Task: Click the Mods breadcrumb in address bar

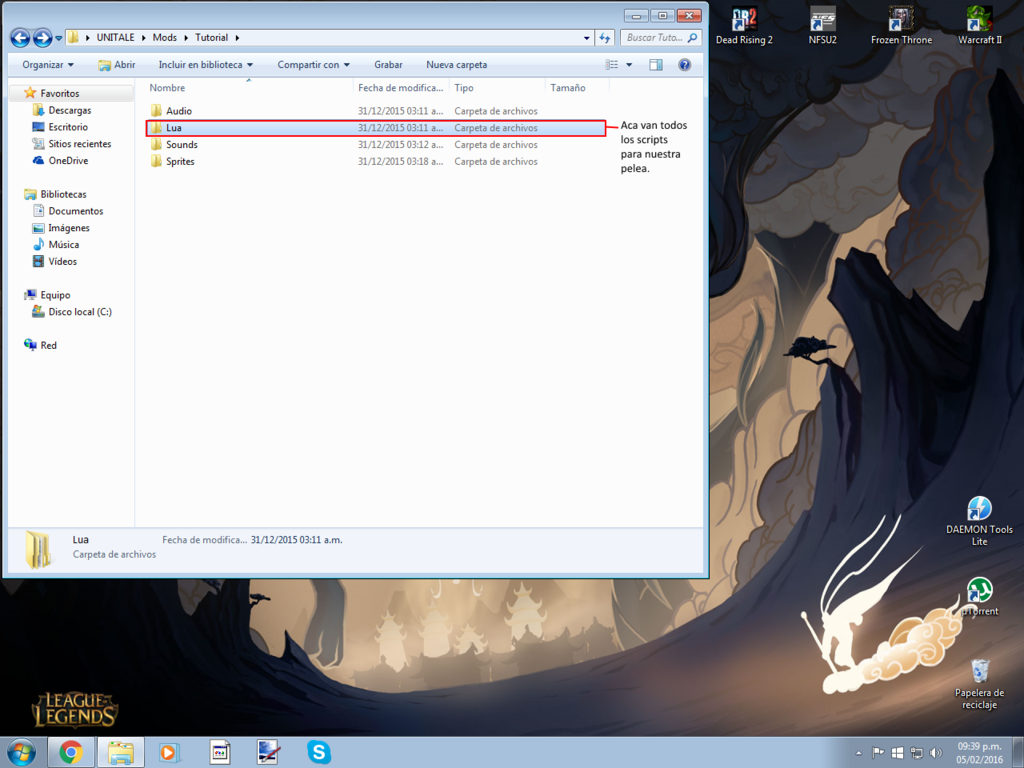Action: pos(165,38)
